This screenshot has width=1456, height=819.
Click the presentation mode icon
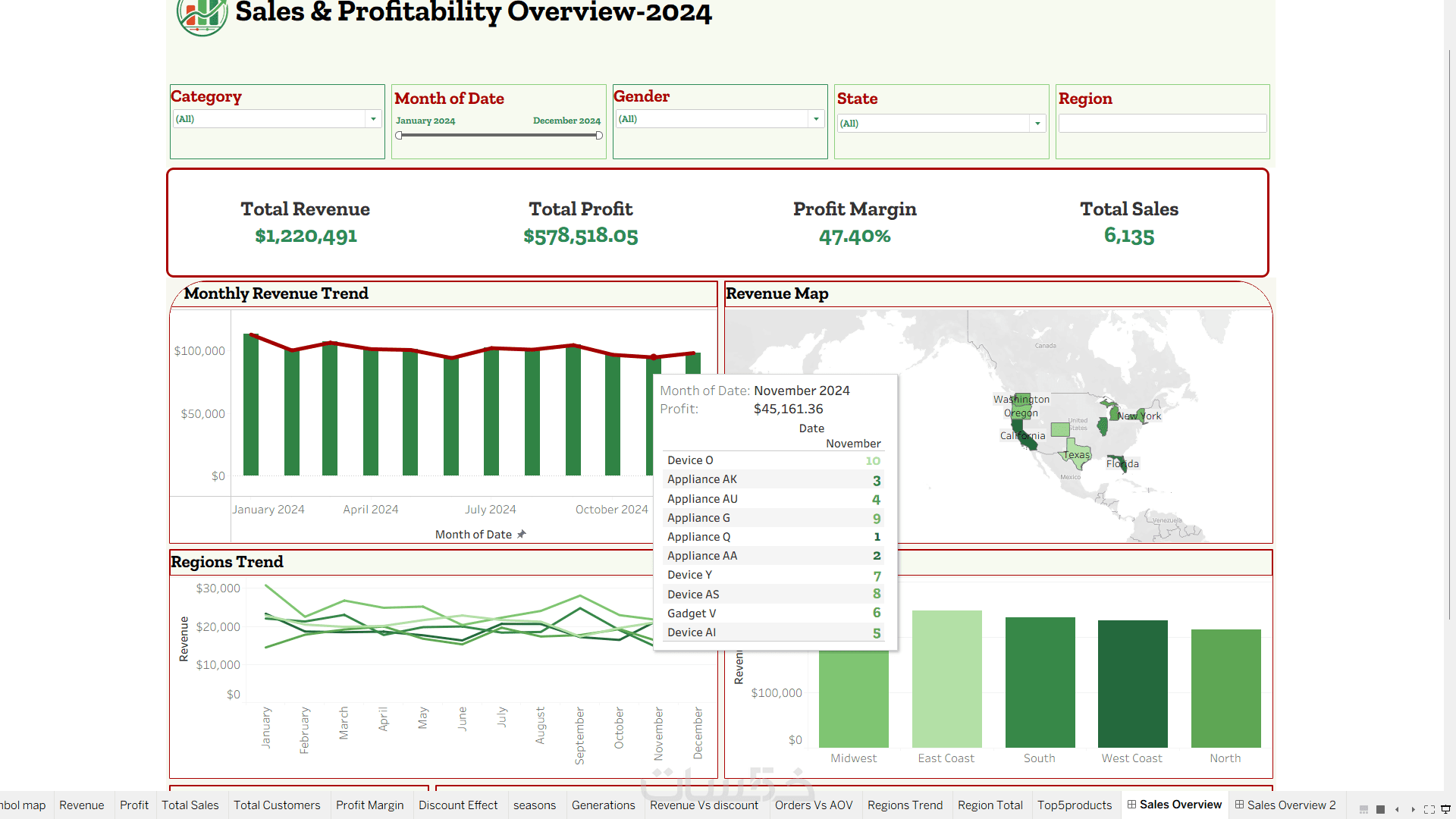1445,809
